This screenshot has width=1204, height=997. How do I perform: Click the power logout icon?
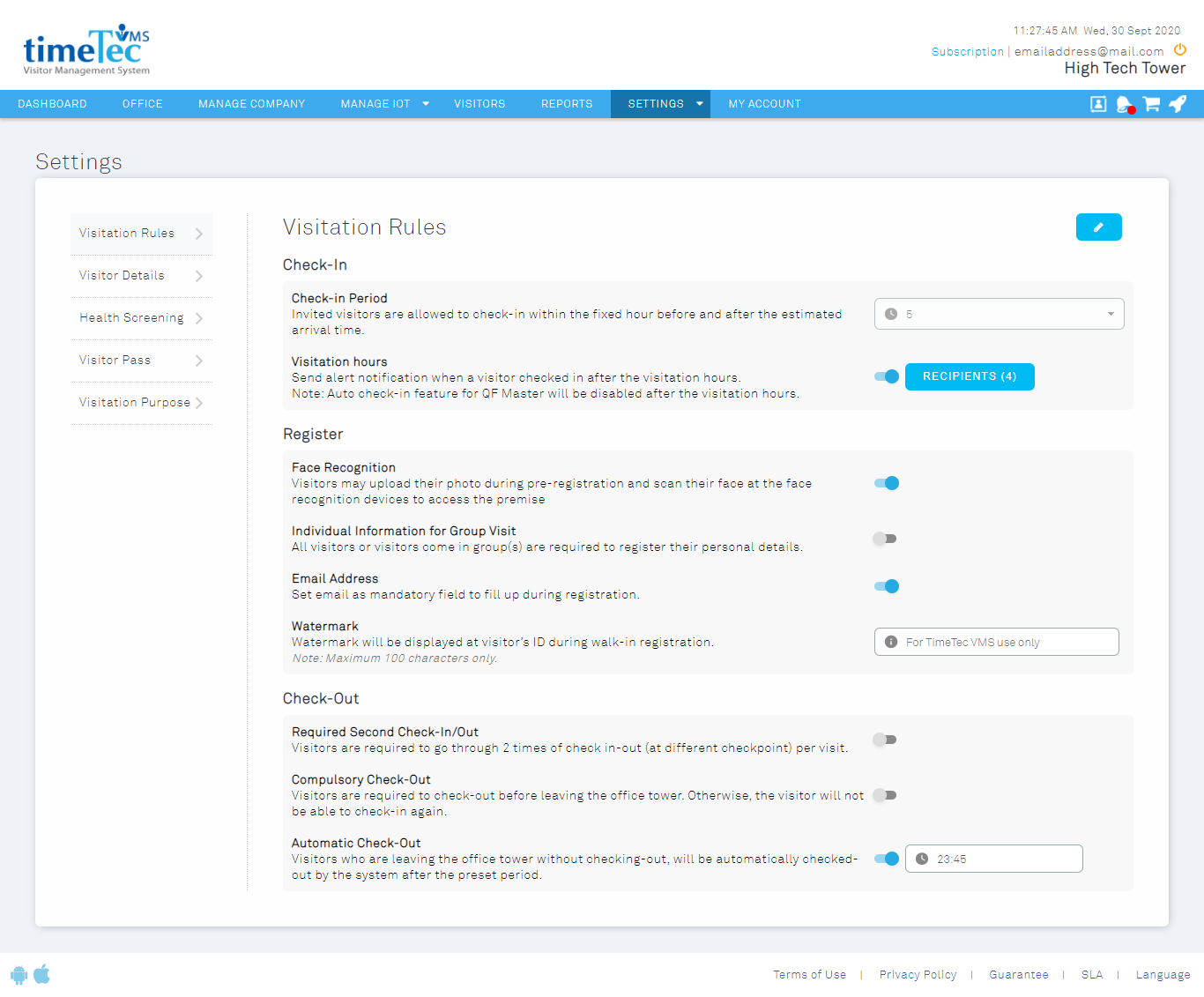coord(1180,50)
